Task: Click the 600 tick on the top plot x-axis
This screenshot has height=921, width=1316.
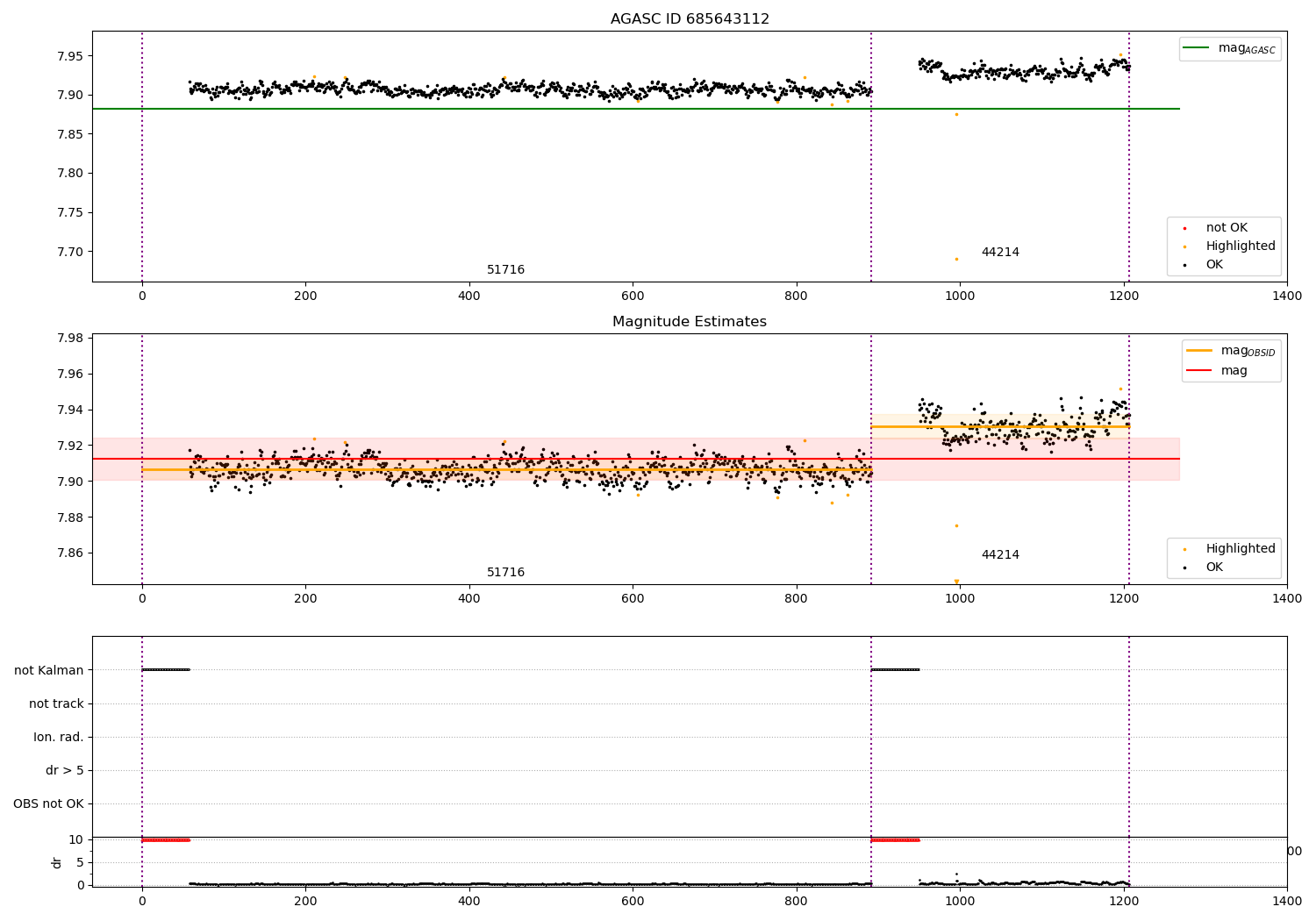Action: point(633,296)
